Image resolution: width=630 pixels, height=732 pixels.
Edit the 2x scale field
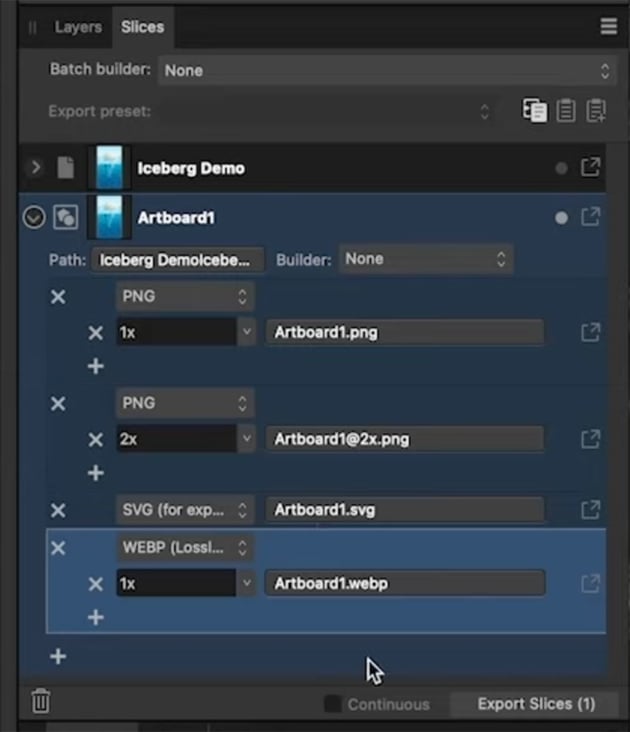pyautogui.click(x=176, y=439)
